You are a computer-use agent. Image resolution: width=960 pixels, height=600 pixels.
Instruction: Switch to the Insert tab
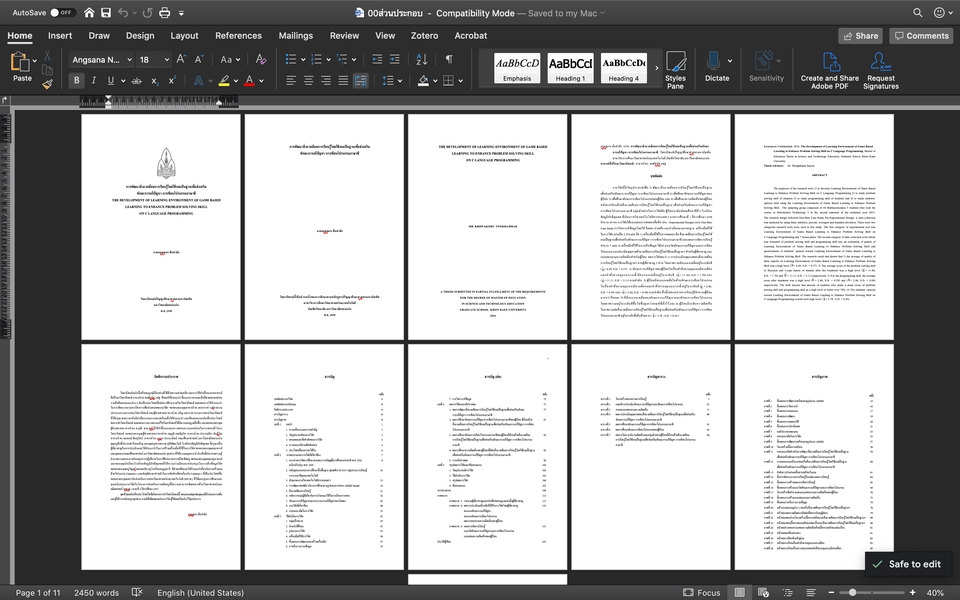60,36
